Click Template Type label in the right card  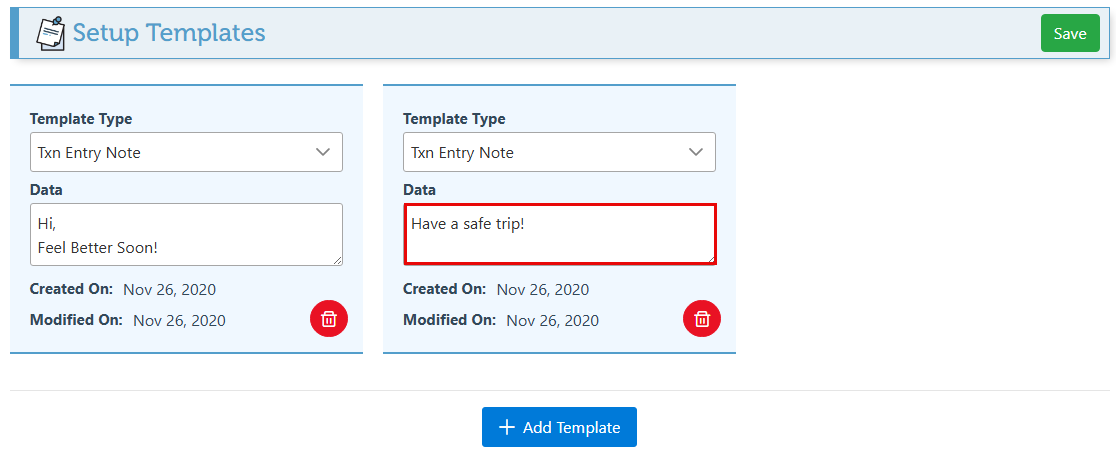[454, 119]
